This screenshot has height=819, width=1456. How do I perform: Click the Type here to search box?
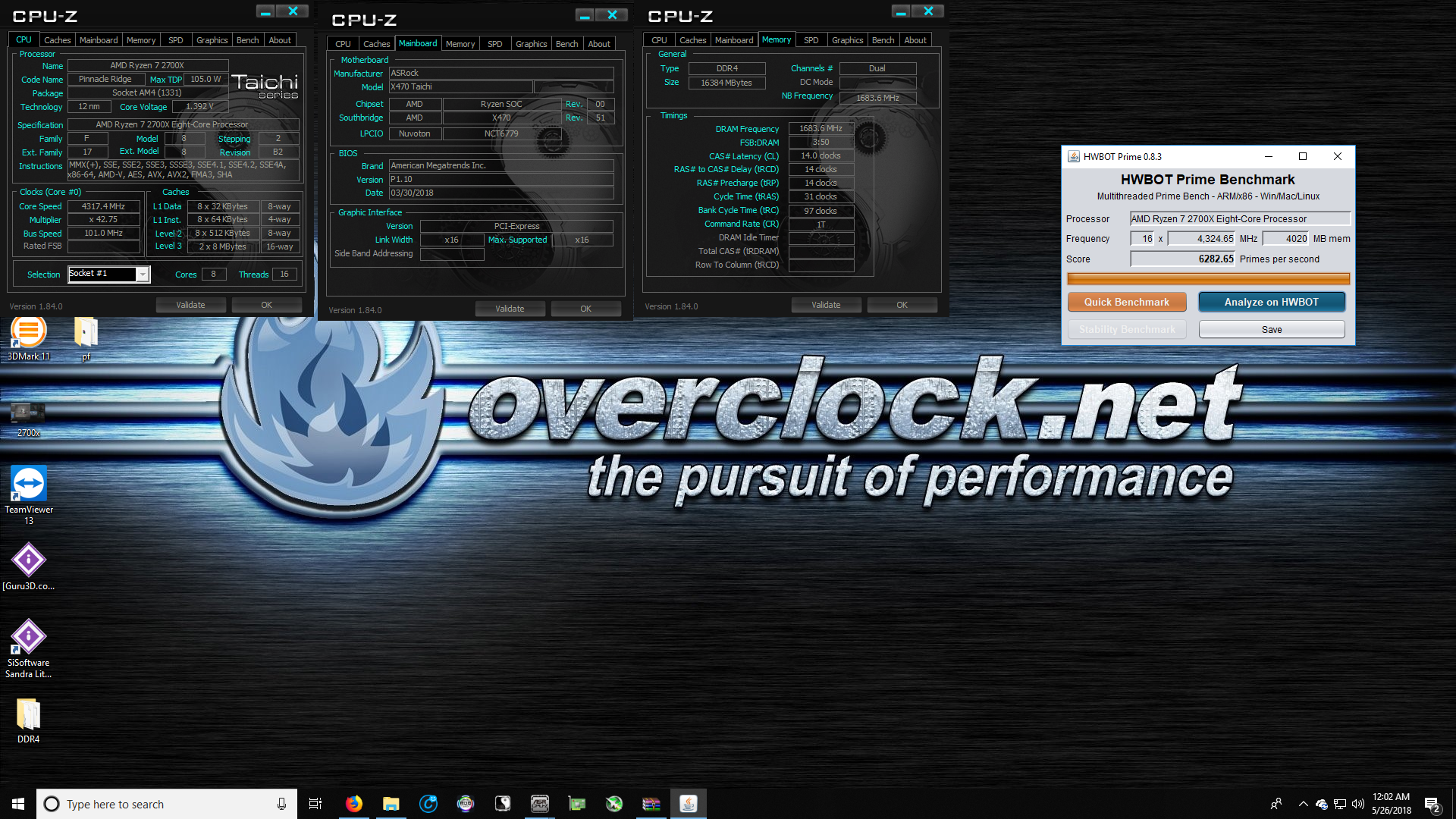coord(167,804)
